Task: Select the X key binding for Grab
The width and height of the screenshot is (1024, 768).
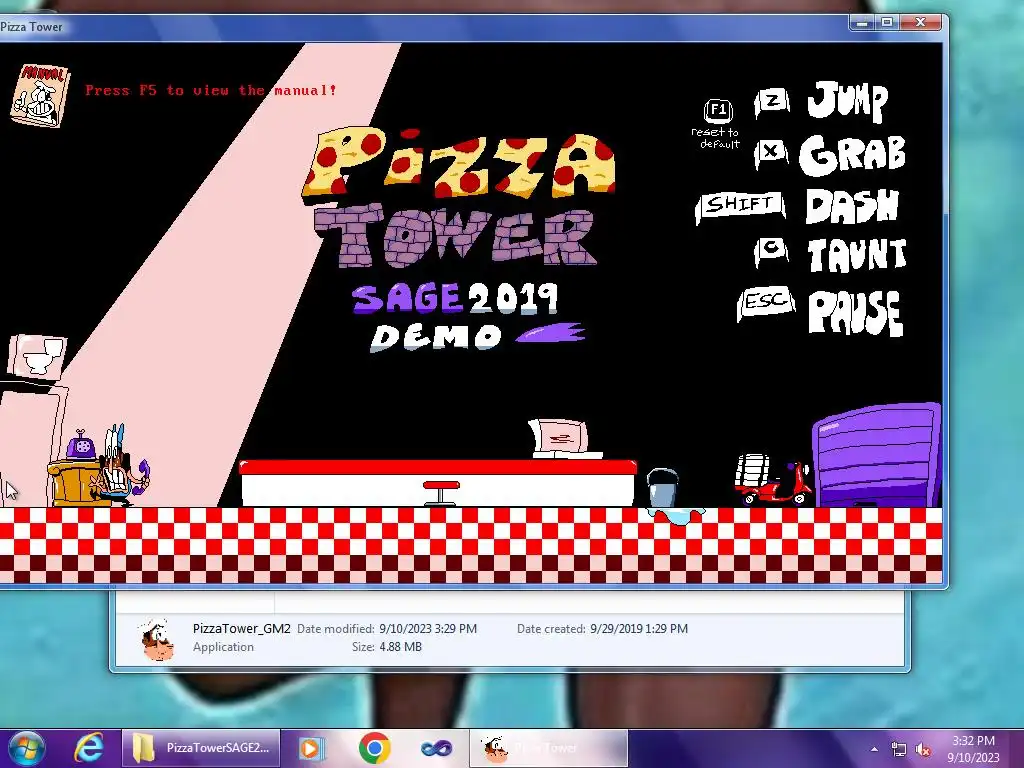Action: [771, 153]
